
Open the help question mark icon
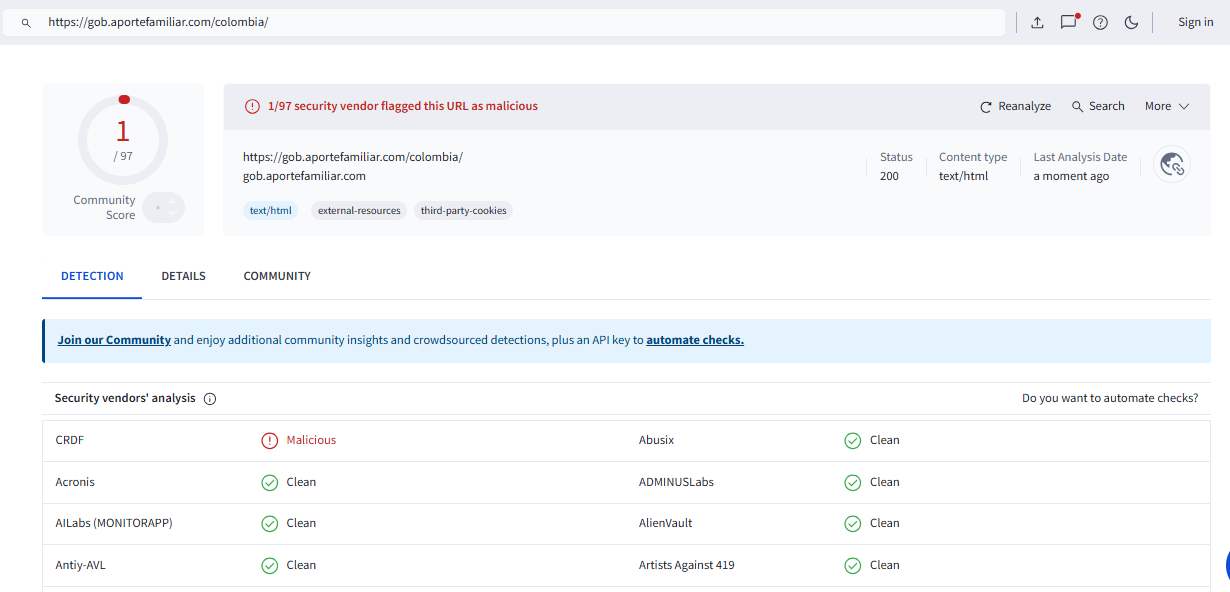pyautogui.click(x=1100, y=22)
